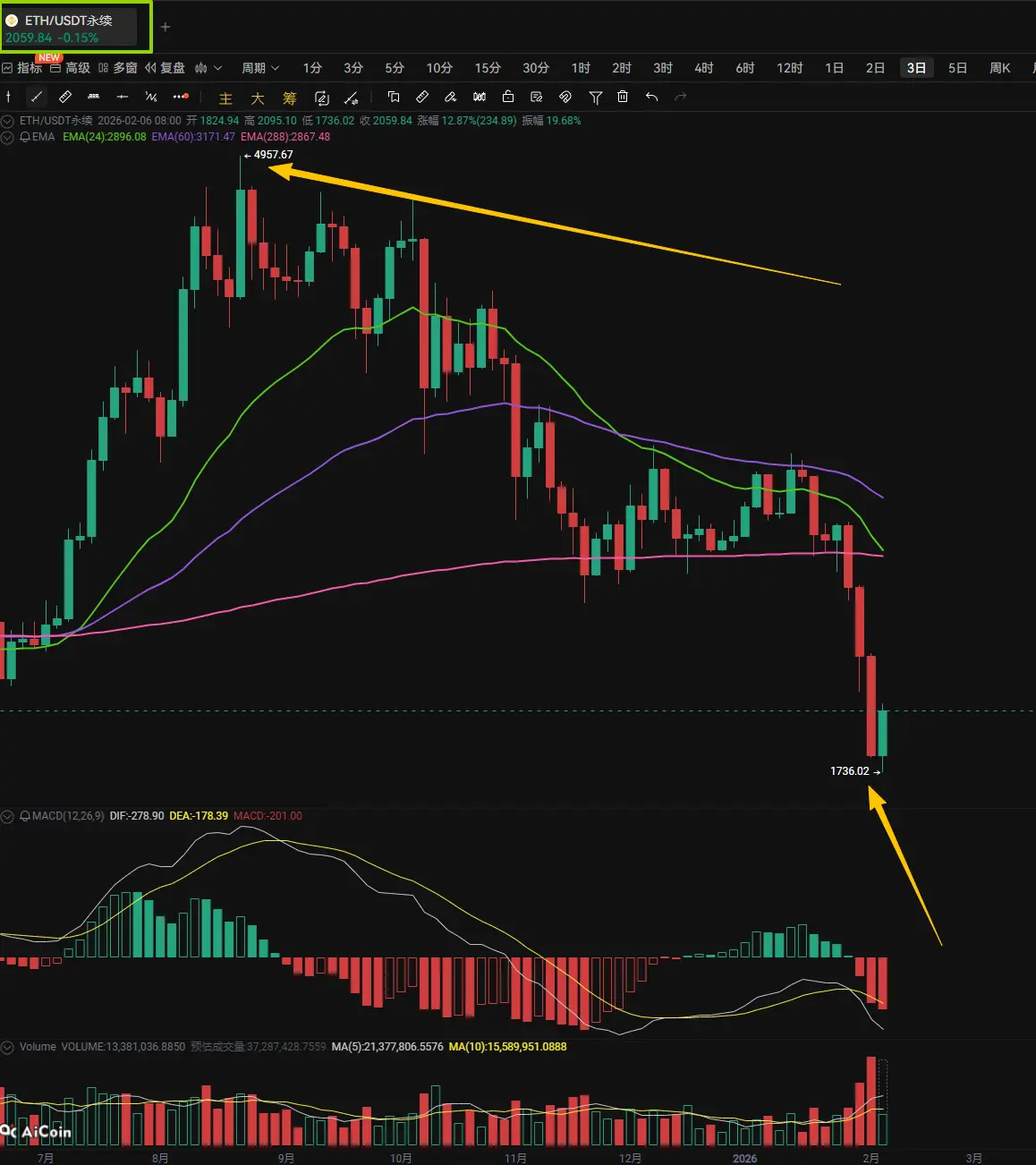1036x1165 pixels.
Task: Start 复盘 replay mode
Action: click(166, 68)
